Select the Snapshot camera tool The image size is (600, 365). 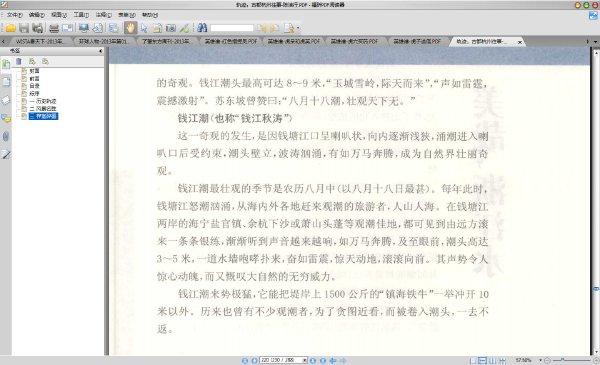pyautogui.click(x=171, y=28)
